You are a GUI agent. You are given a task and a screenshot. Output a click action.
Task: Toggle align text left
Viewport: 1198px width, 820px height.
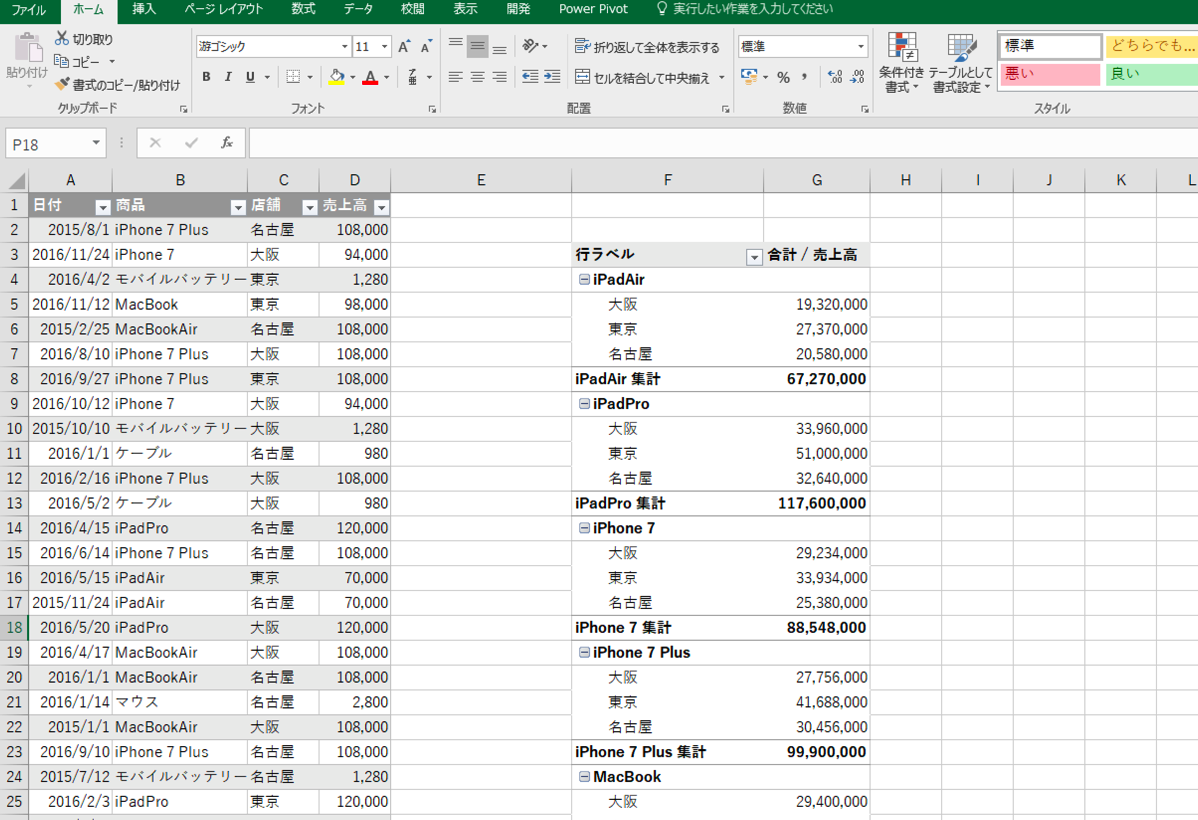tap(455, 77)
